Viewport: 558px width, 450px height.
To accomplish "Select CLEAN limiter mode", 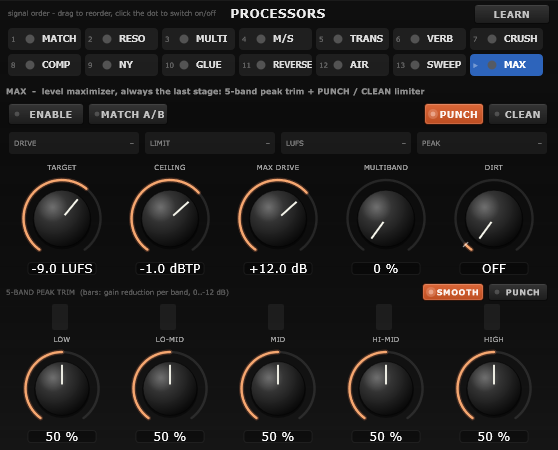I will click(x=518, y=114).
